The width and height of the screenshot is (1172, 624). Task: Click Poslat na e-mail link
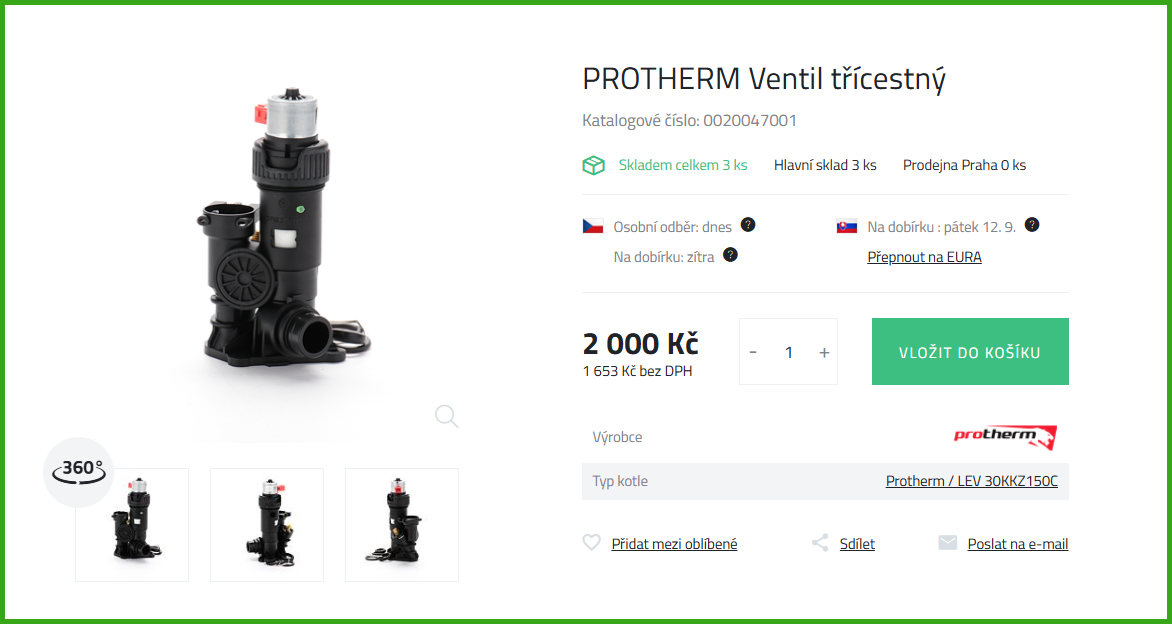[1018, 544]
